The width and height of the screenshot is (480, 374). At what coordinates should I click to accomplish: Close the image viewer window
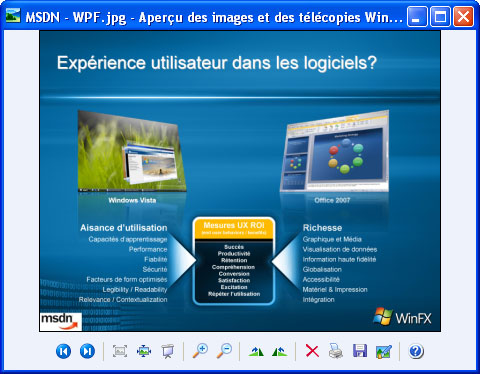463,16
